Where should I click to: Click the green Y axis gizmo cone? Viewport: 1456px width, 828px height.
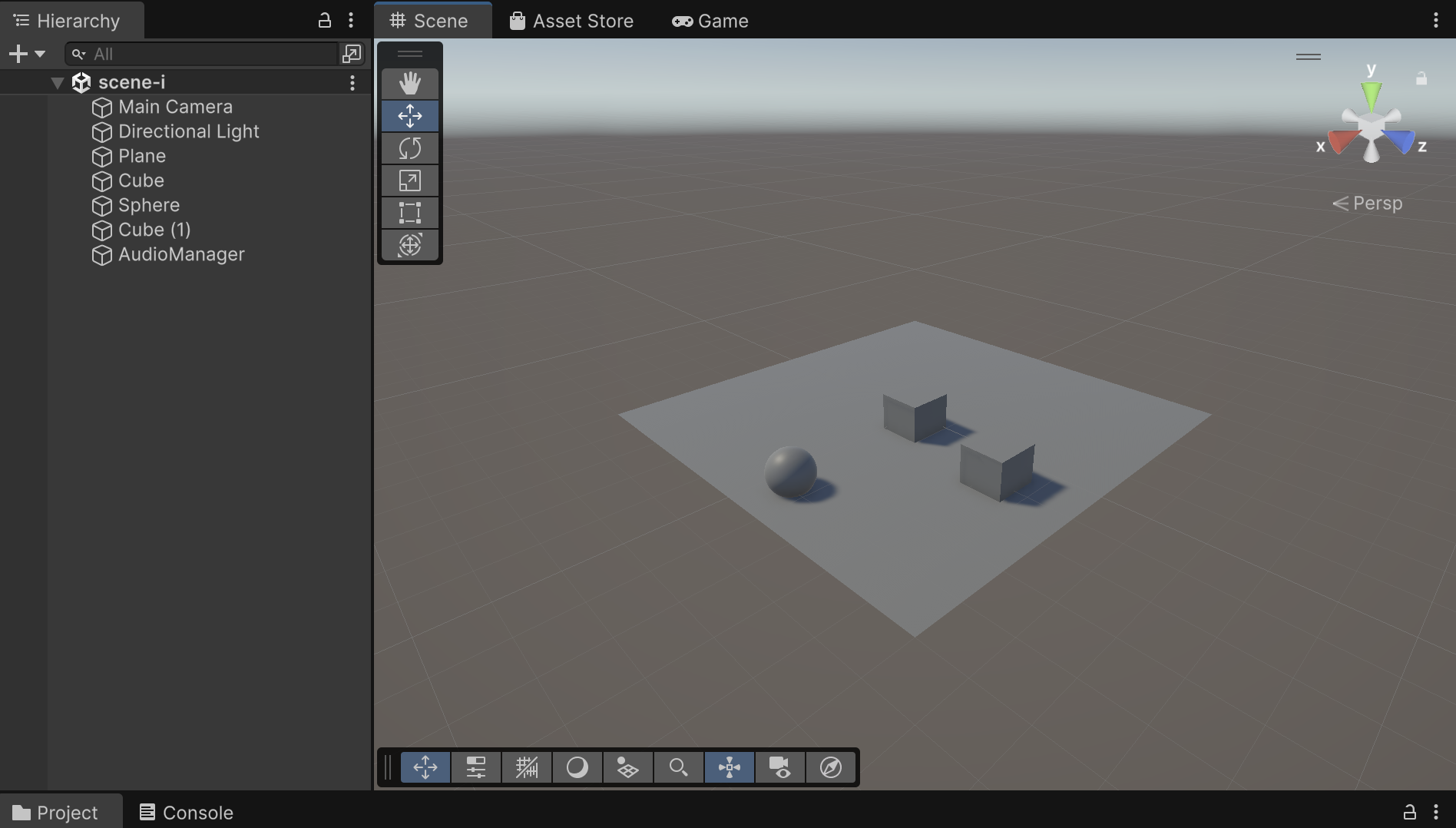[x=1372, y=95]
